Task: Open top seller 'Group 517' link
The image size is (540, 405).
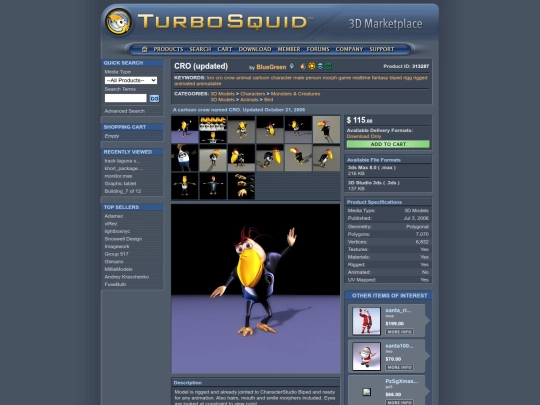Action: tap(116, 254)
